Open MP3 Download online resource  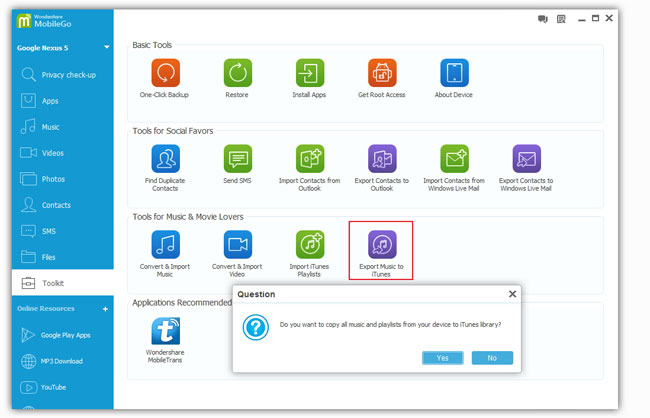click(63, 361)
